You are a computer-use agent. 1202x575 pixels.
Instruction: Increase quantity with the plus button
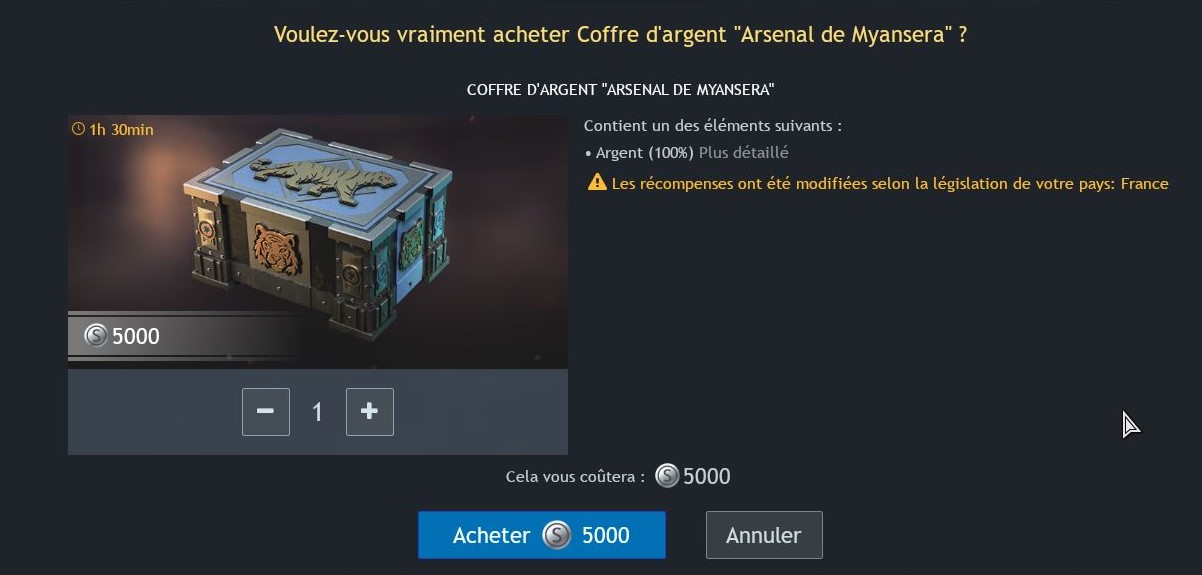pos(370,412)
